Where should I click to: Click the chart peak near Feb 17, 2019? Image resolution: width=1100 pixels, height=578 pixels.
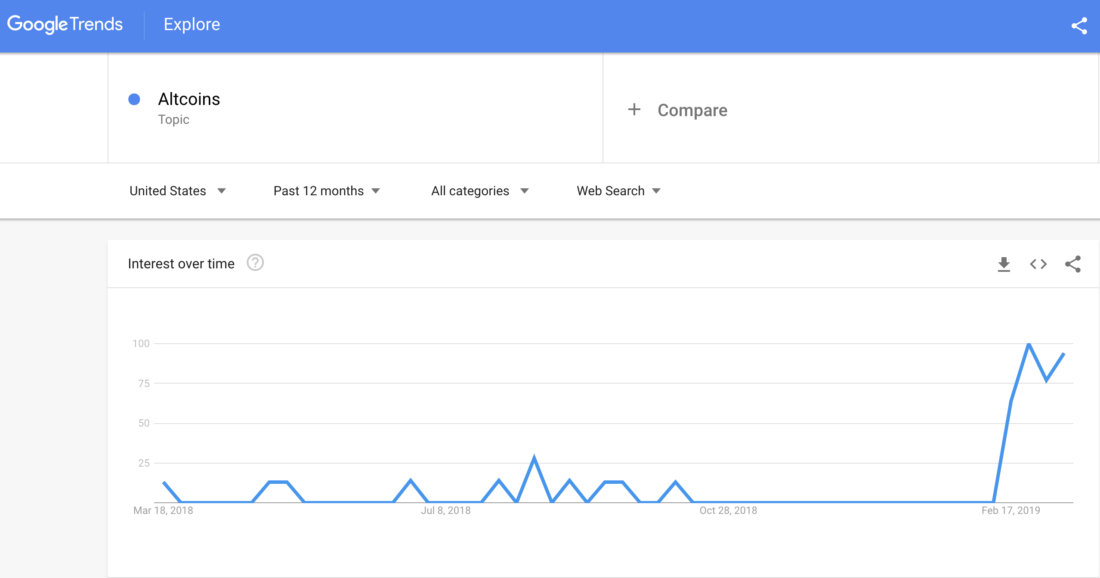[x=1030, y=345]
